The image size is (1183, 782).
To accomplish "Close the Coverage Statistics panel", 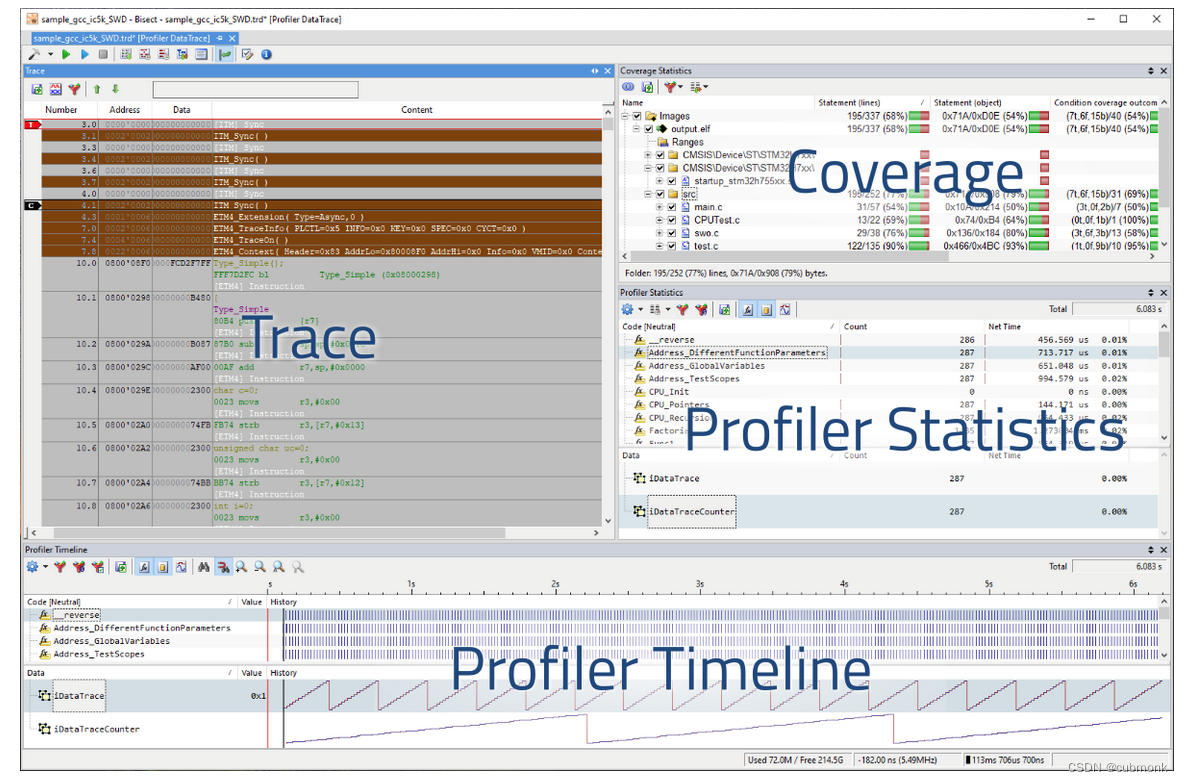I will click(1163, 71).
